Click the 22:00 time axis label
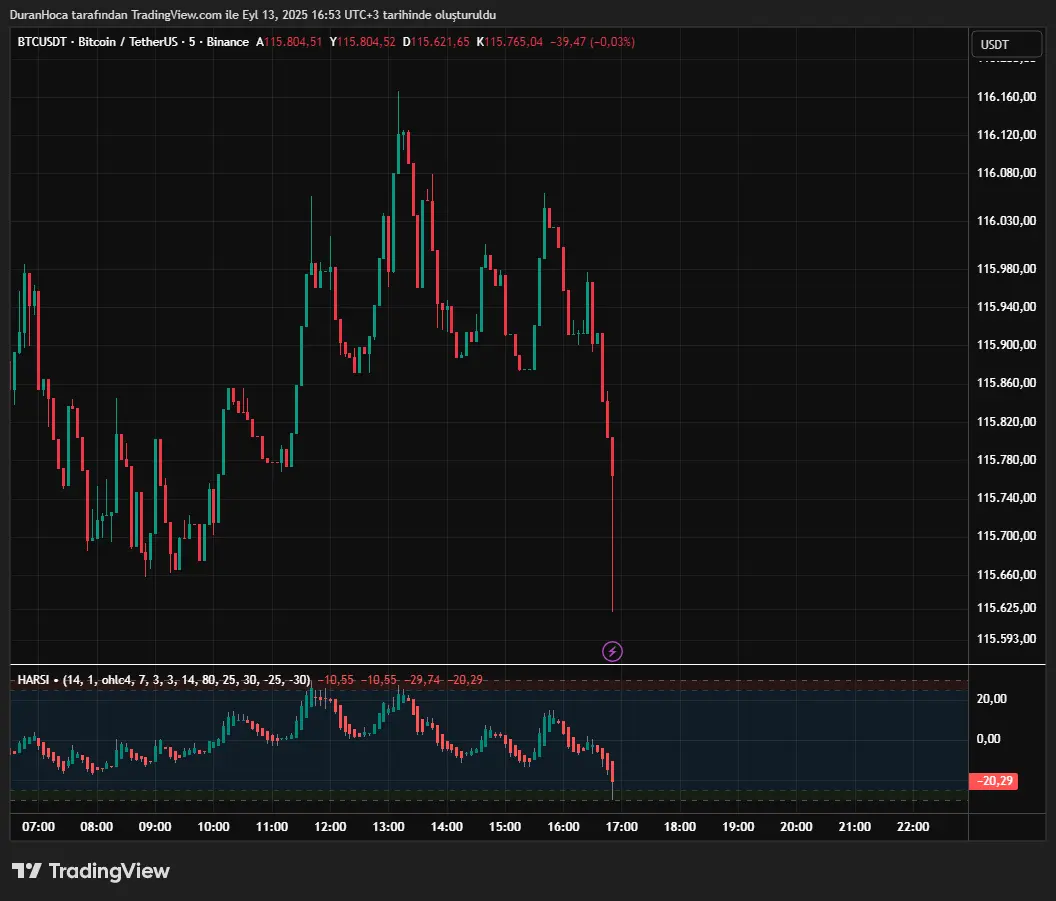Image resolution: width=1056 pixels, height=901 pixels. (x=913, y=826)
